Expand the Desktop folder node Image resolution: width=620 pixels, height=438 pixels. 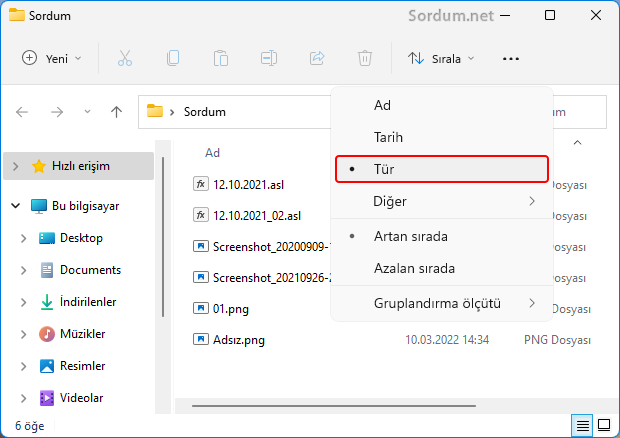(23, 238)
